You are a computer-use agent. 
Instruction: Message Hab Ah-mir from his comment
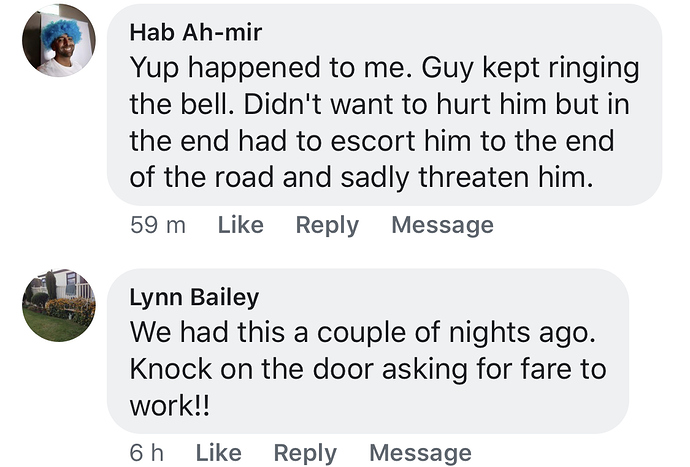pos(442,225)
